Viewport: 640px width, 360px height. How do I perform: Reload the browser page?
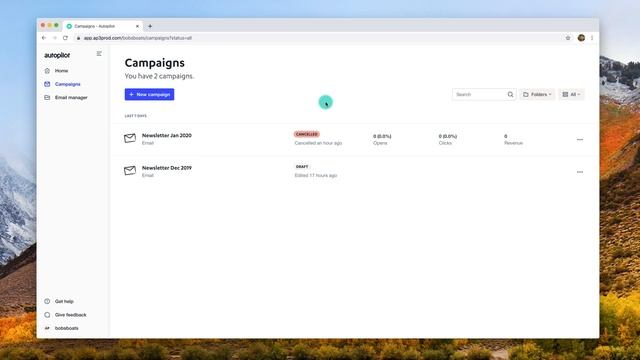coord(65,38)
